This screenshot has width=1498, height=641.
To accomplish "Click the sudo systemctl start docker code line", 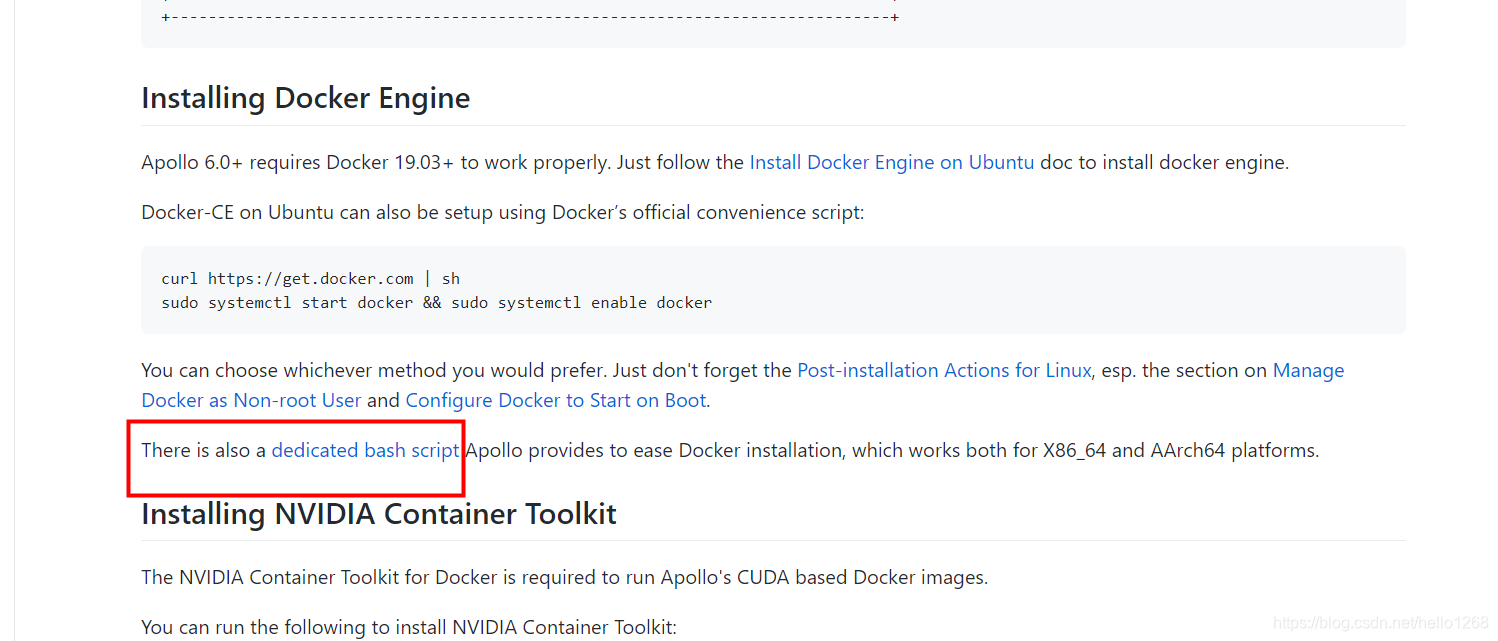I will coord(436,302).
